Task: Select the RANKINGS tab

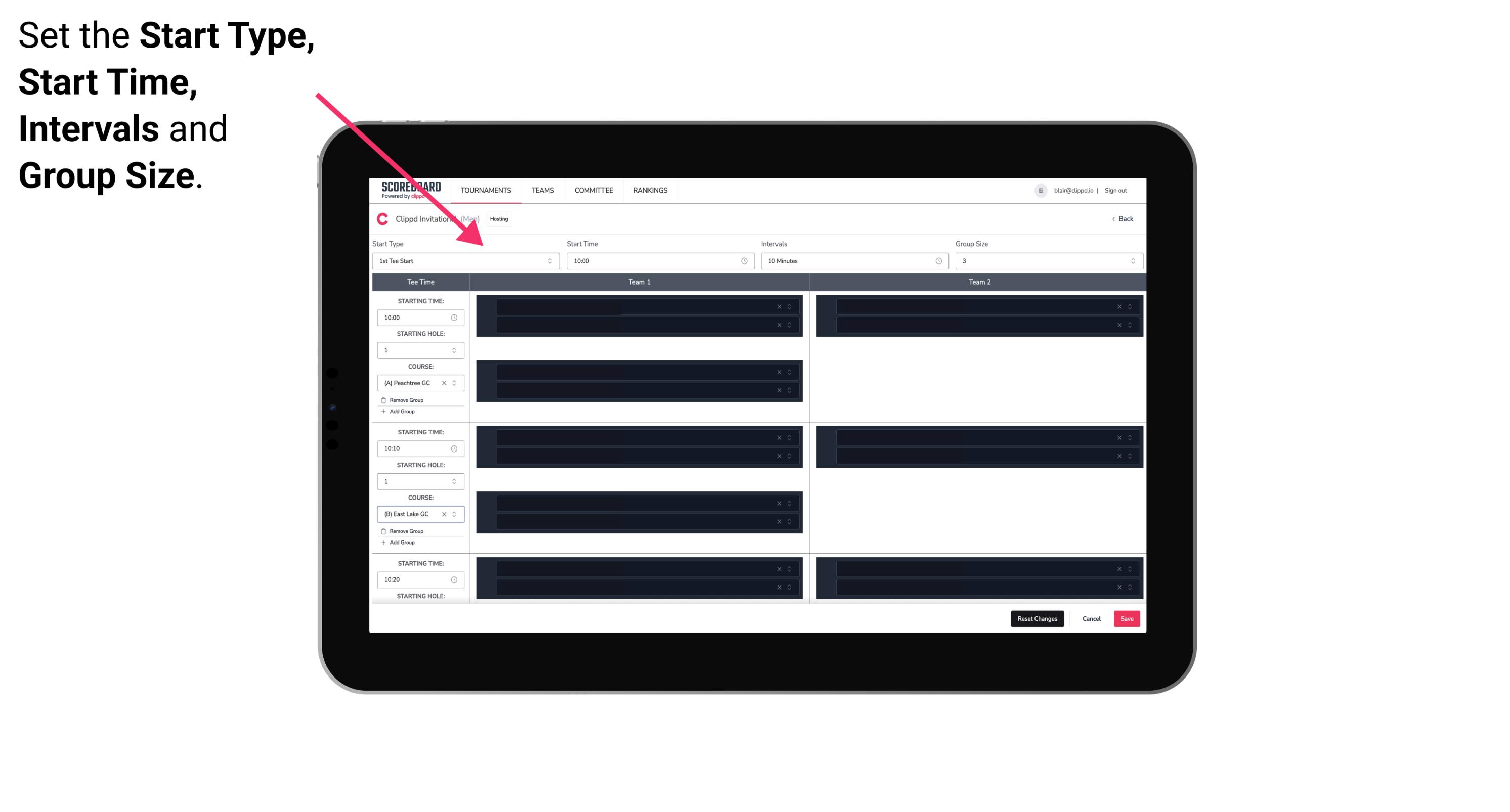Action: pos(651,190)
